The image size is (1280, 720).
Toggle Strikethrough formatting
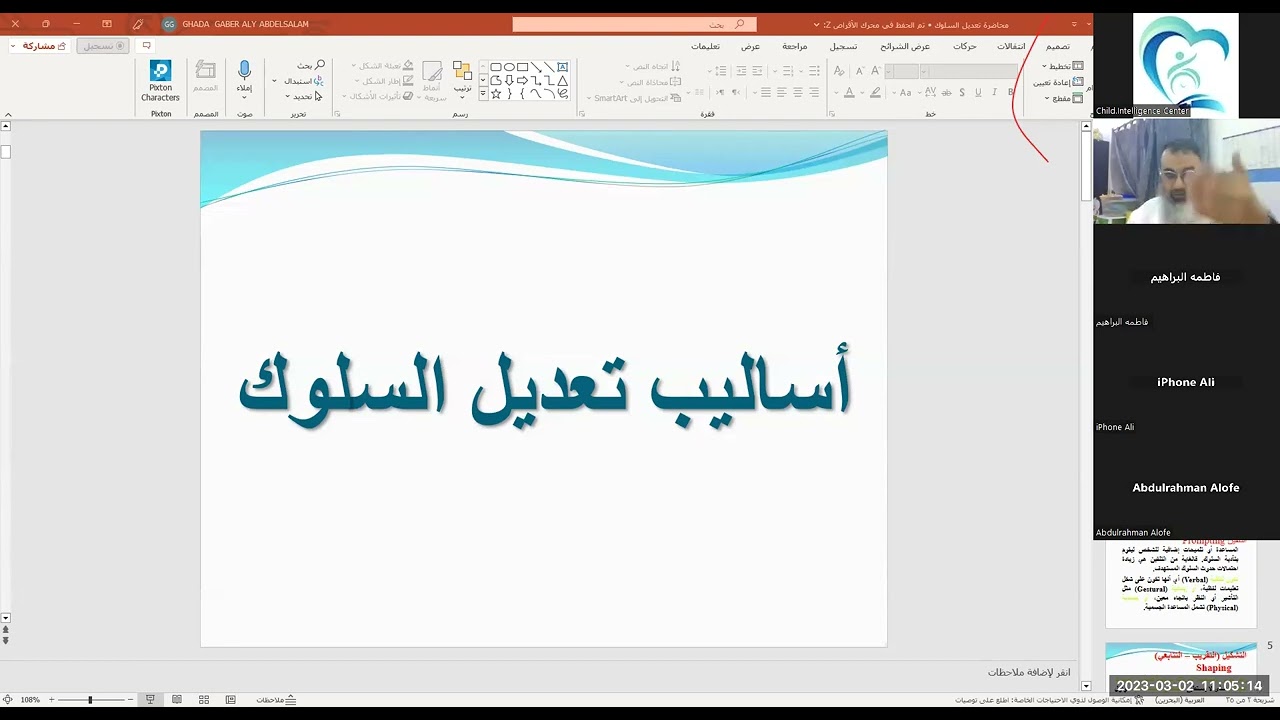(x=947, y=92)
